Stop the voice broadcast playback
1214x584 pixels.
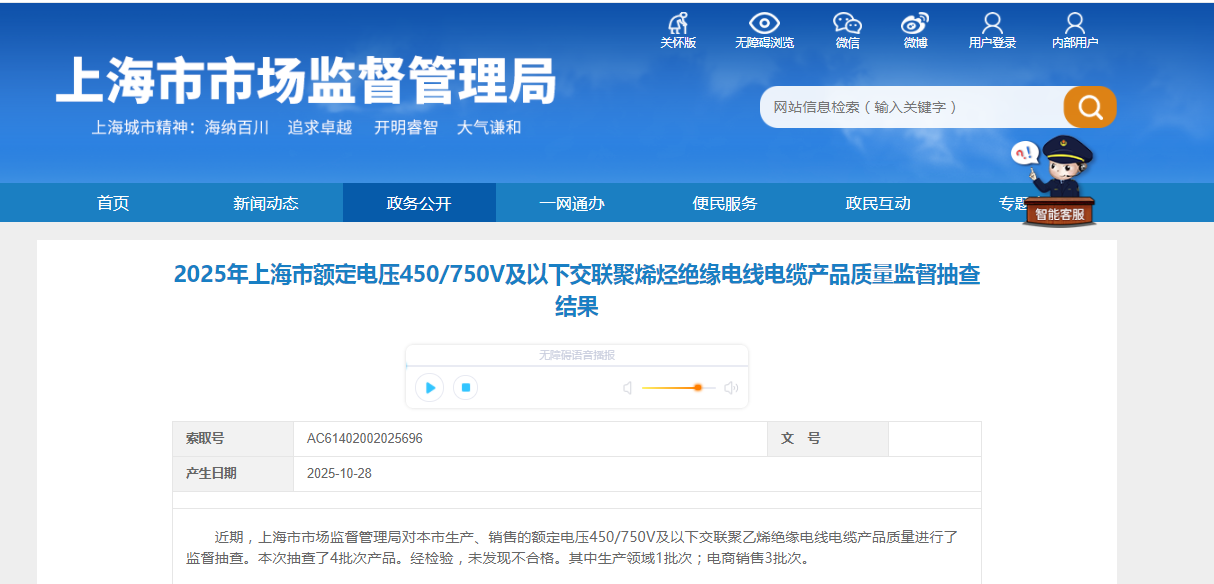pyautogui.click(x=465, y=388)
